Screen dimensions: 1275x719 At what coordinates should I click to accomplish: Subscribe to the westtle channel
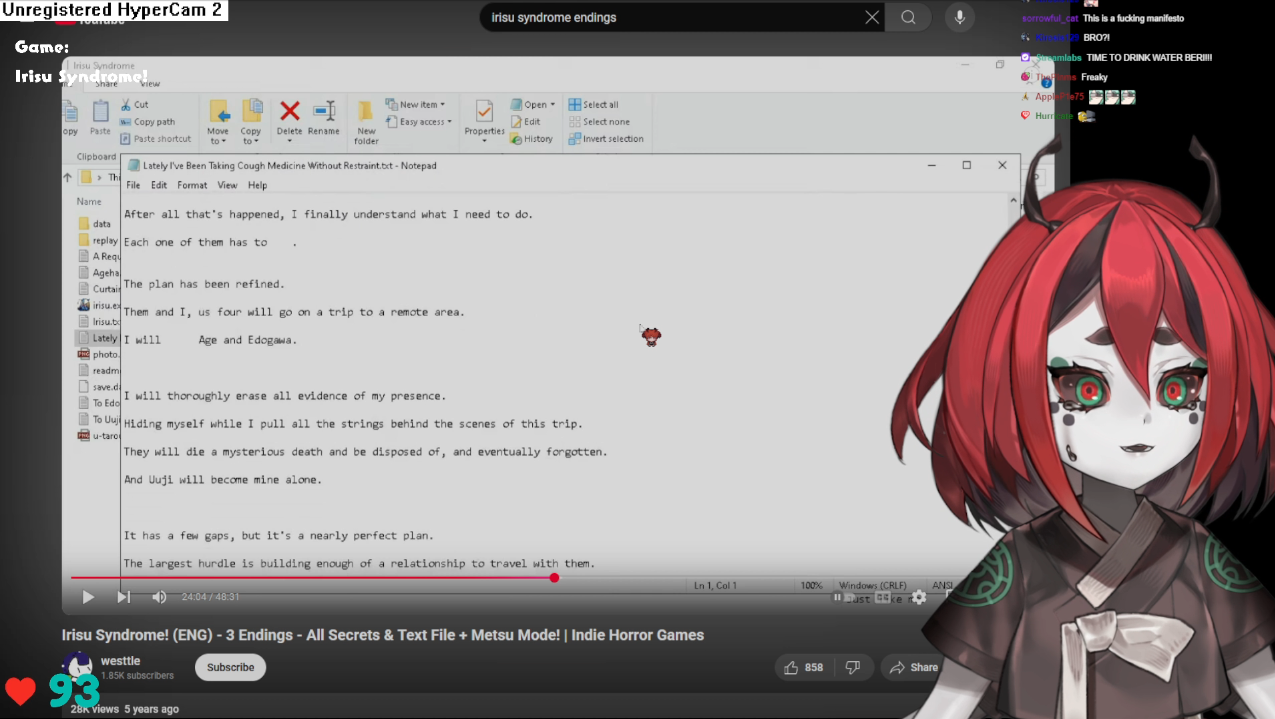click(230, 667)
